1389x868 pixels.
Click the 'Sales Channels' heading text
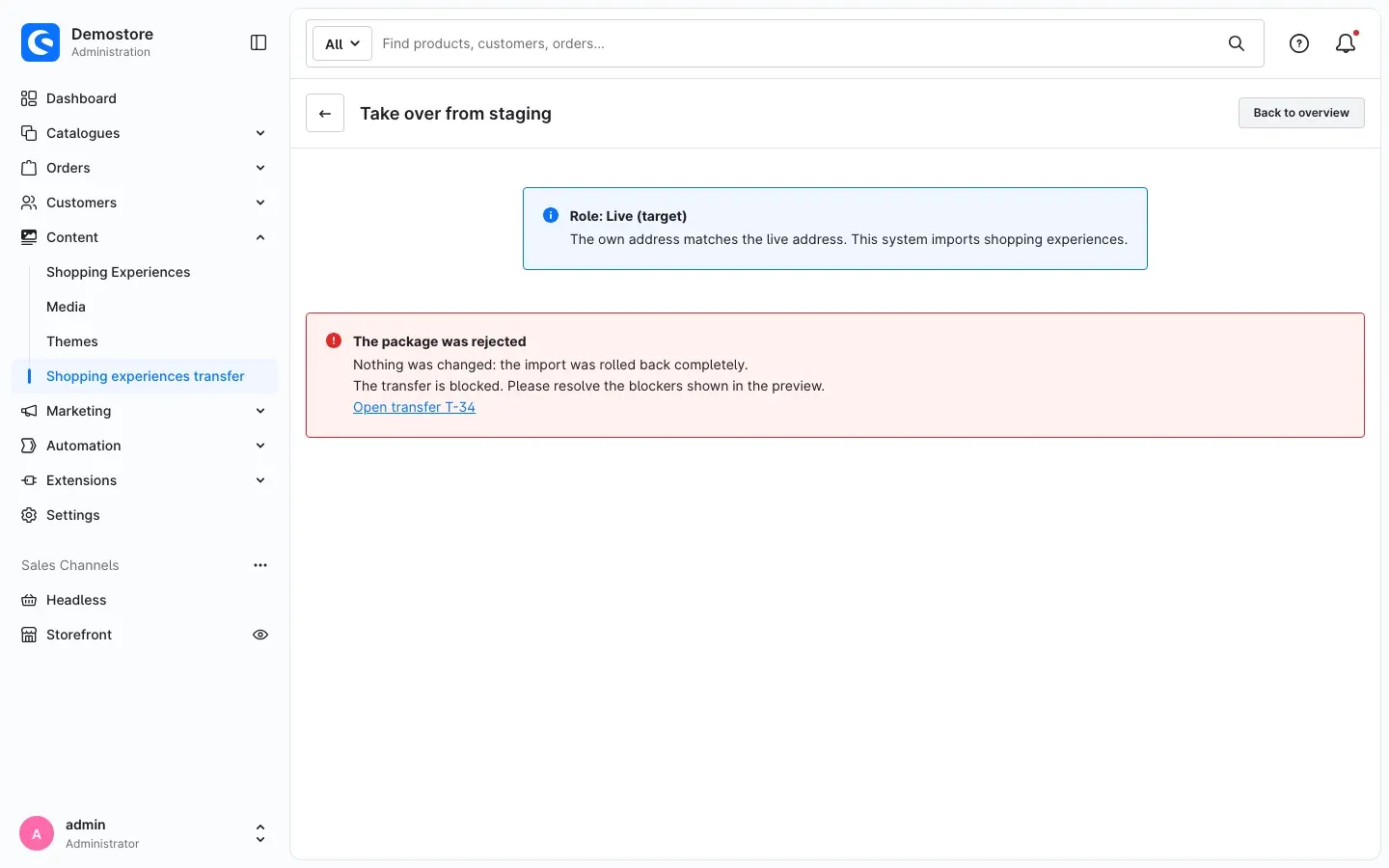(x=70, y=565)
